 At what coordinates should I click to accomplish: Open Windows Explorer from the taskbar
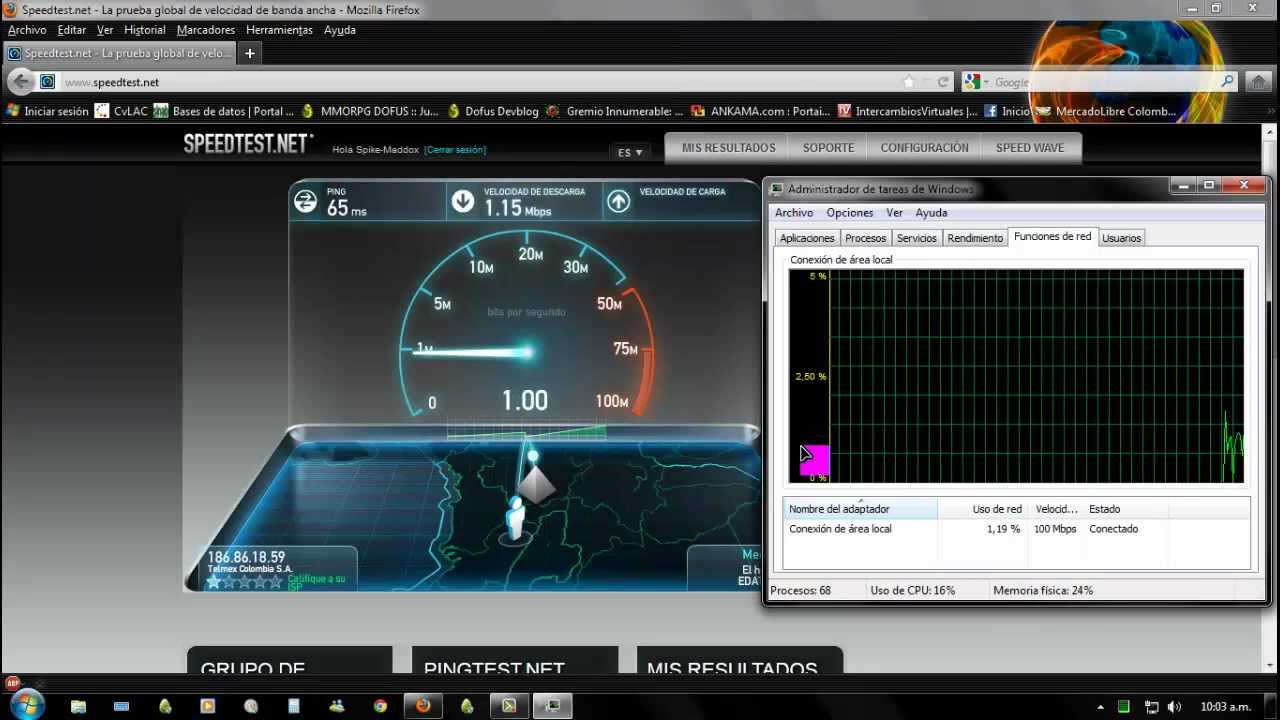[x=78, y=706]
